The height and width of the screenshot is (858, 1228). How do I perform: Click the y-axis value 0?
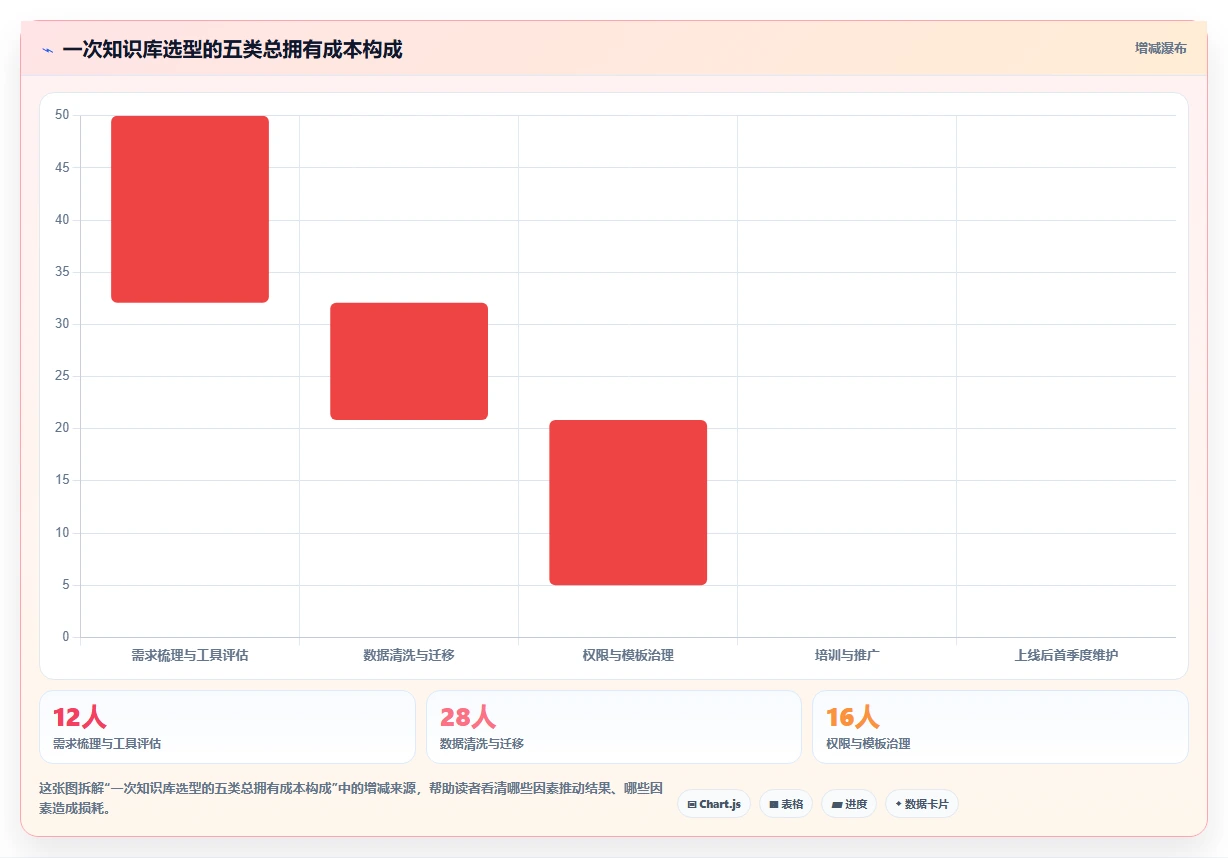pos(66,637)
